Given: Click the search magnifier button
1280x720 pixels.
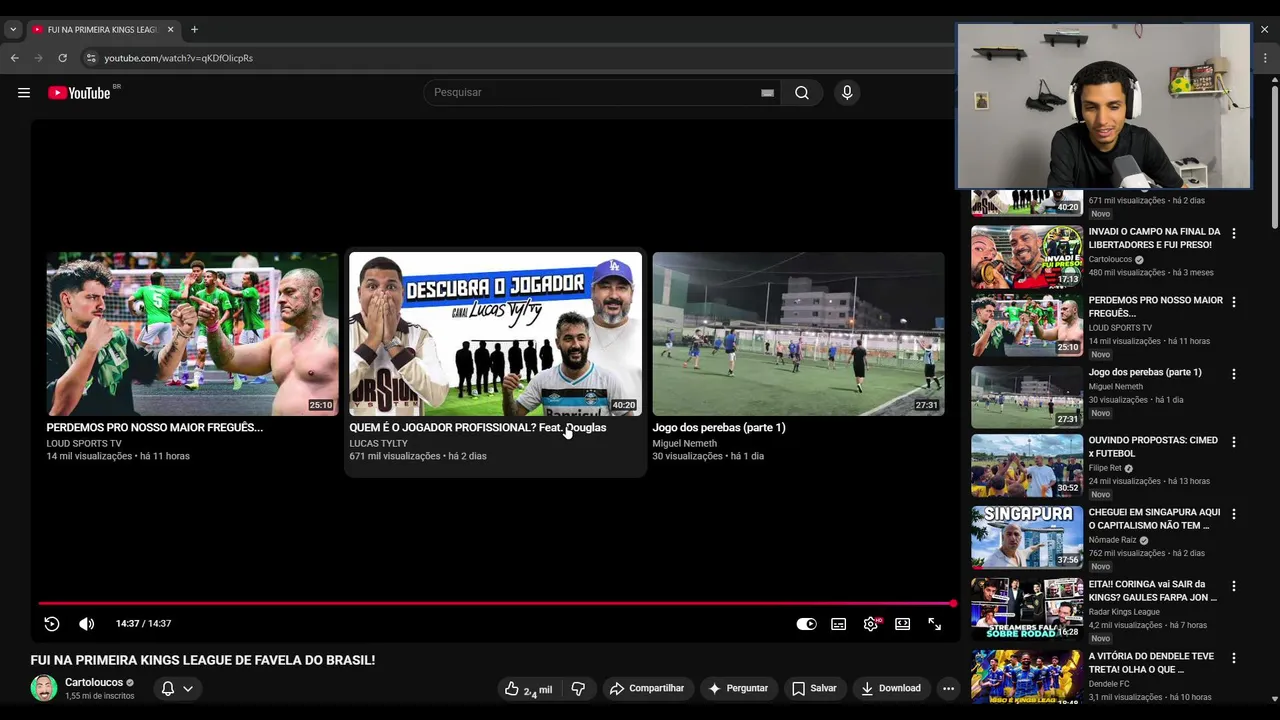Looking at the screenshot, I should point(802,93).
